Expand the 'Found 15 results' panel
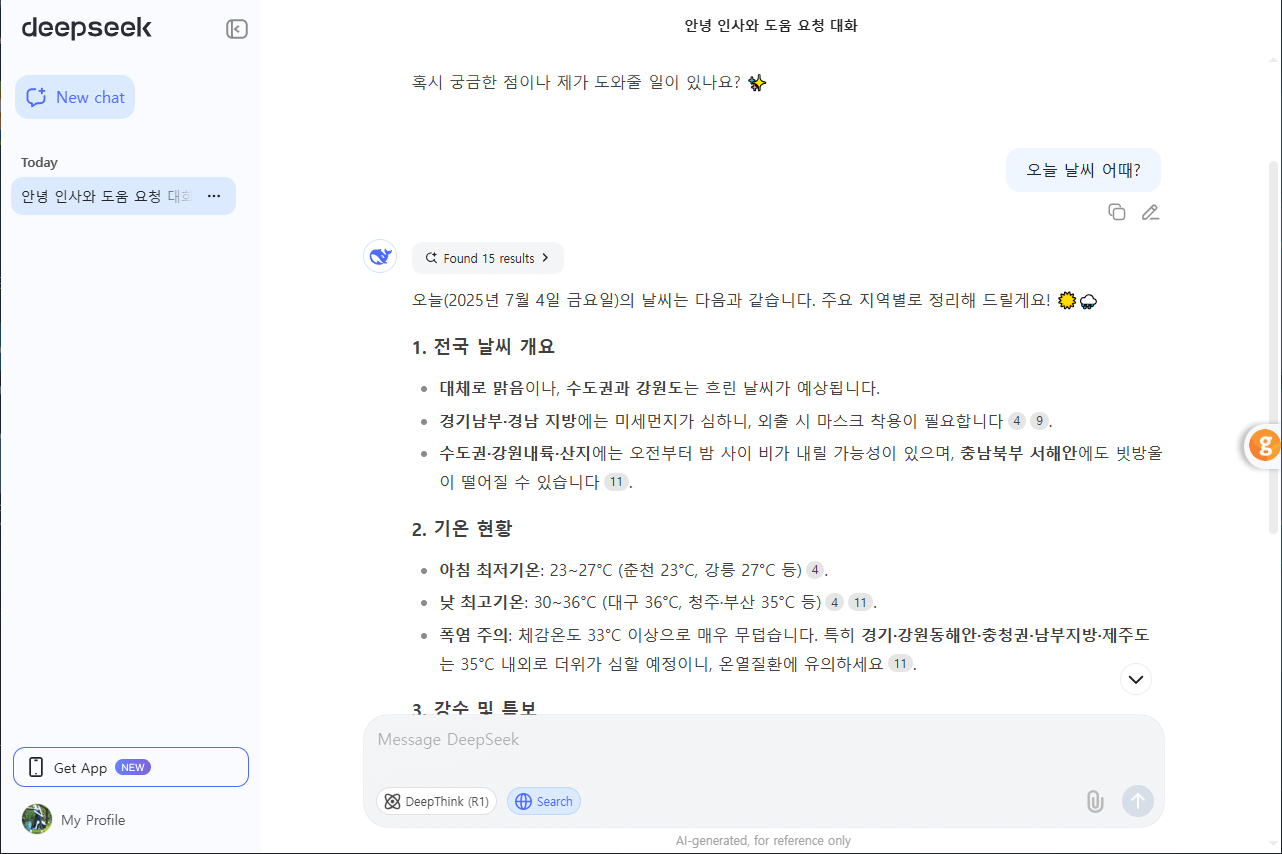Viewport: 1282px width, 854px height. pyautogui.click(x=487, y=258)
